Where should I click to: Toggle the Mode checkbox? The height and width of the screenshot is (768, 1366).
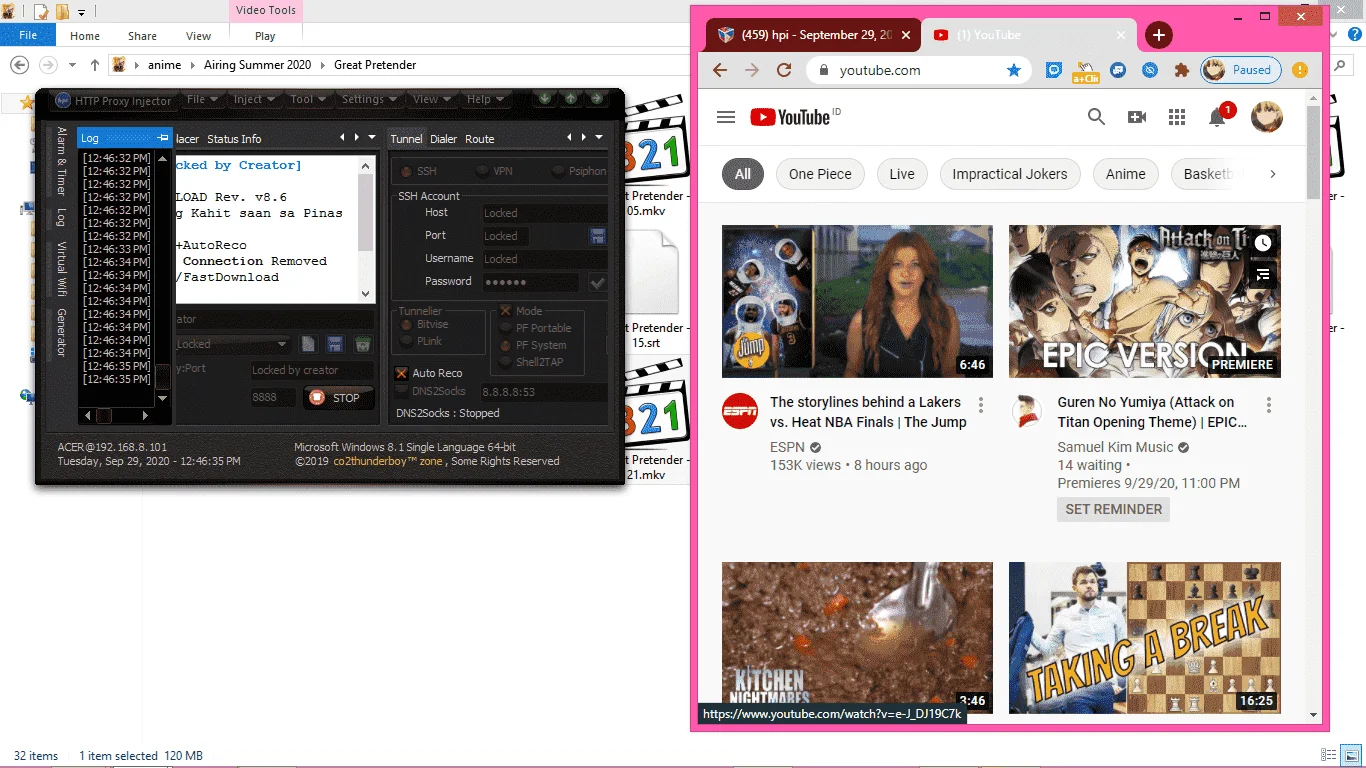click(506, 311)
